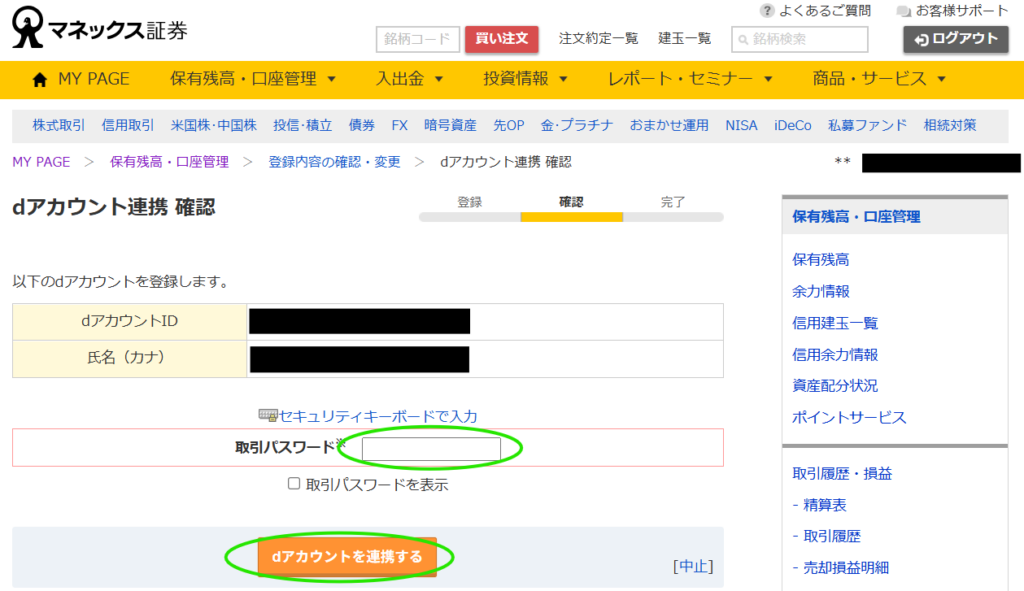Screen dimensions: 1024x591
Task: Click the question mark FAQ icon
Action: click(x=767, y=11)
